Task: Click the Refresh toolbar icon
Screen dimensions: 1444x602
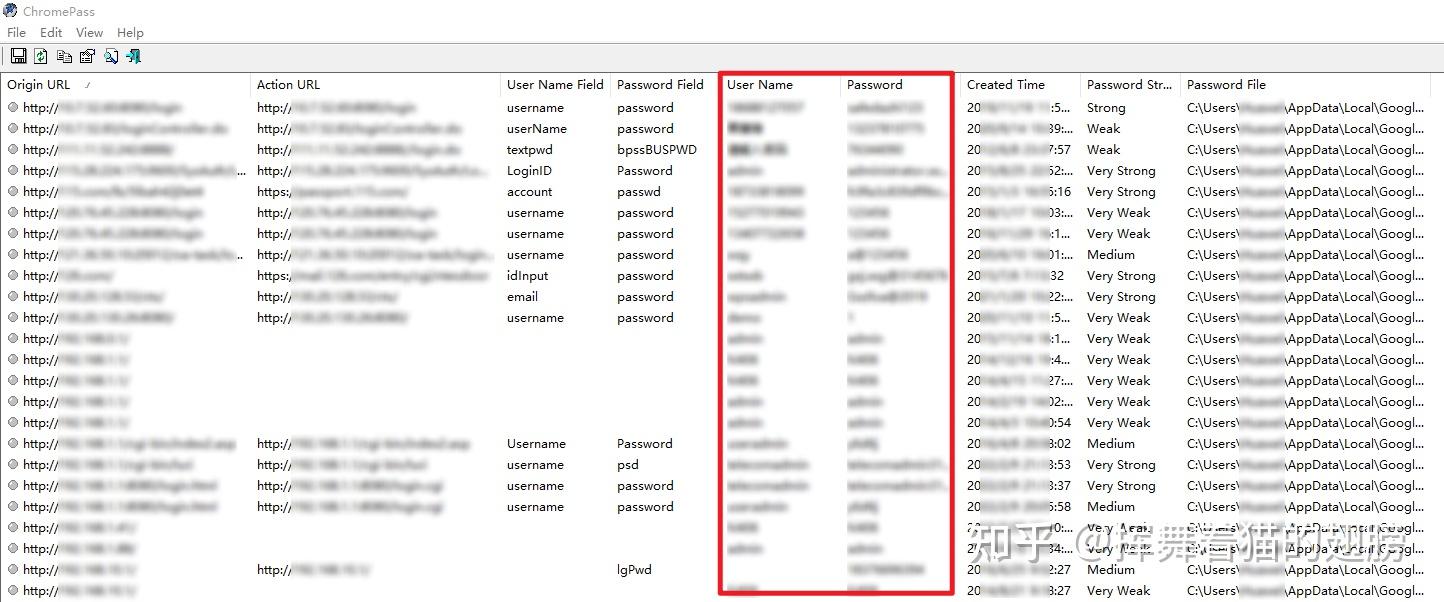Action: tap(41, 57)
